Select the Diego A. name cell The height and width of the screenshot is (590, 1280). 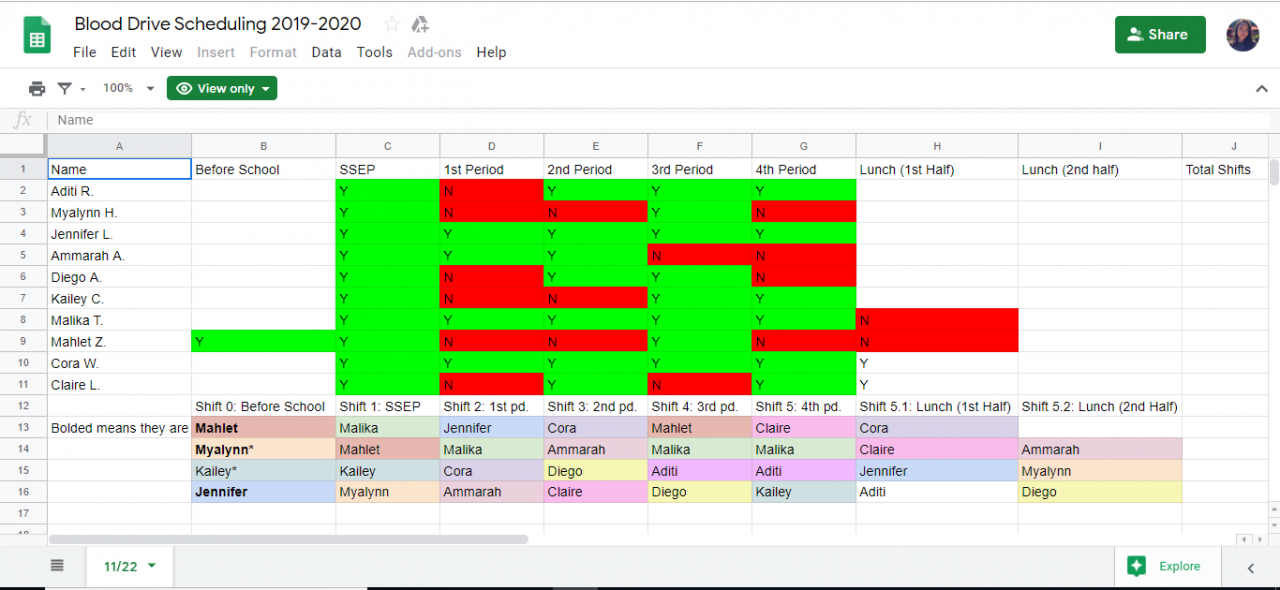pos(119,277)
